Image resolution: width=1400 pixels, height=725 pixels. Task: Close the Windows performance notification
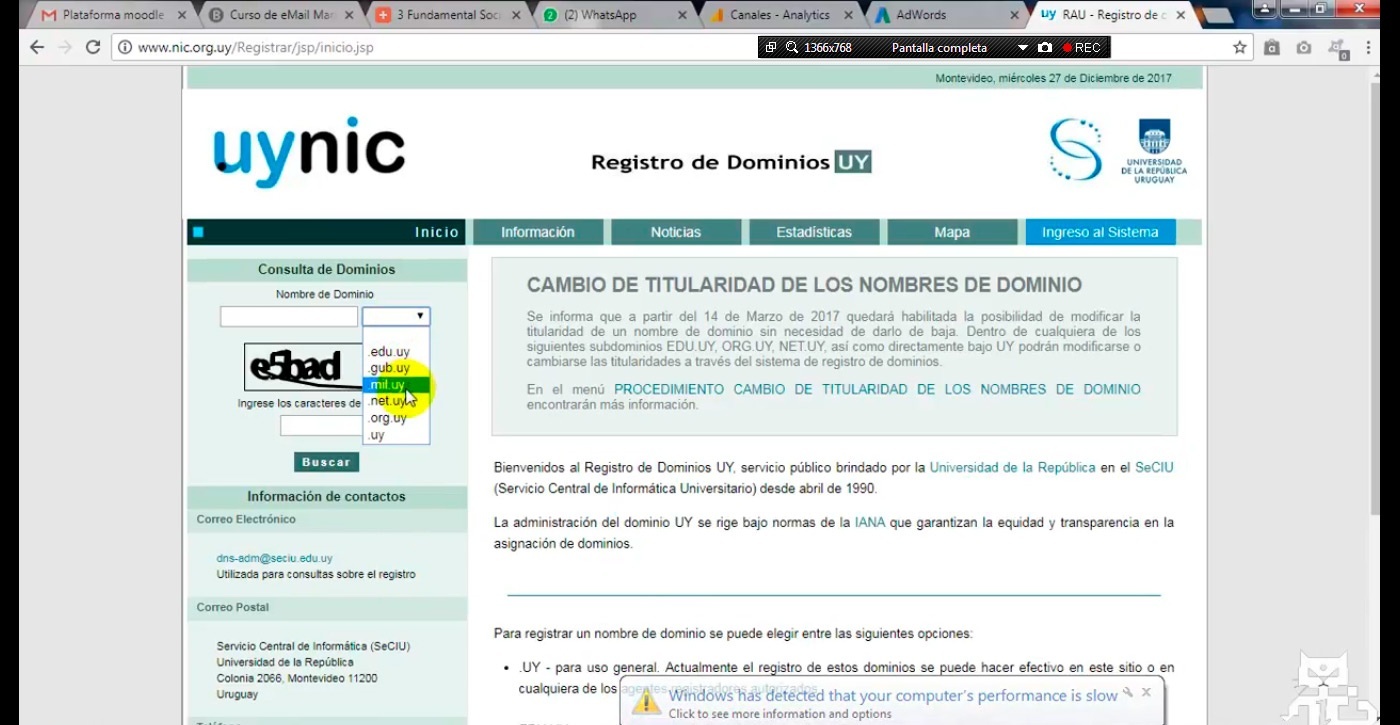click(x=1147, y=691)
